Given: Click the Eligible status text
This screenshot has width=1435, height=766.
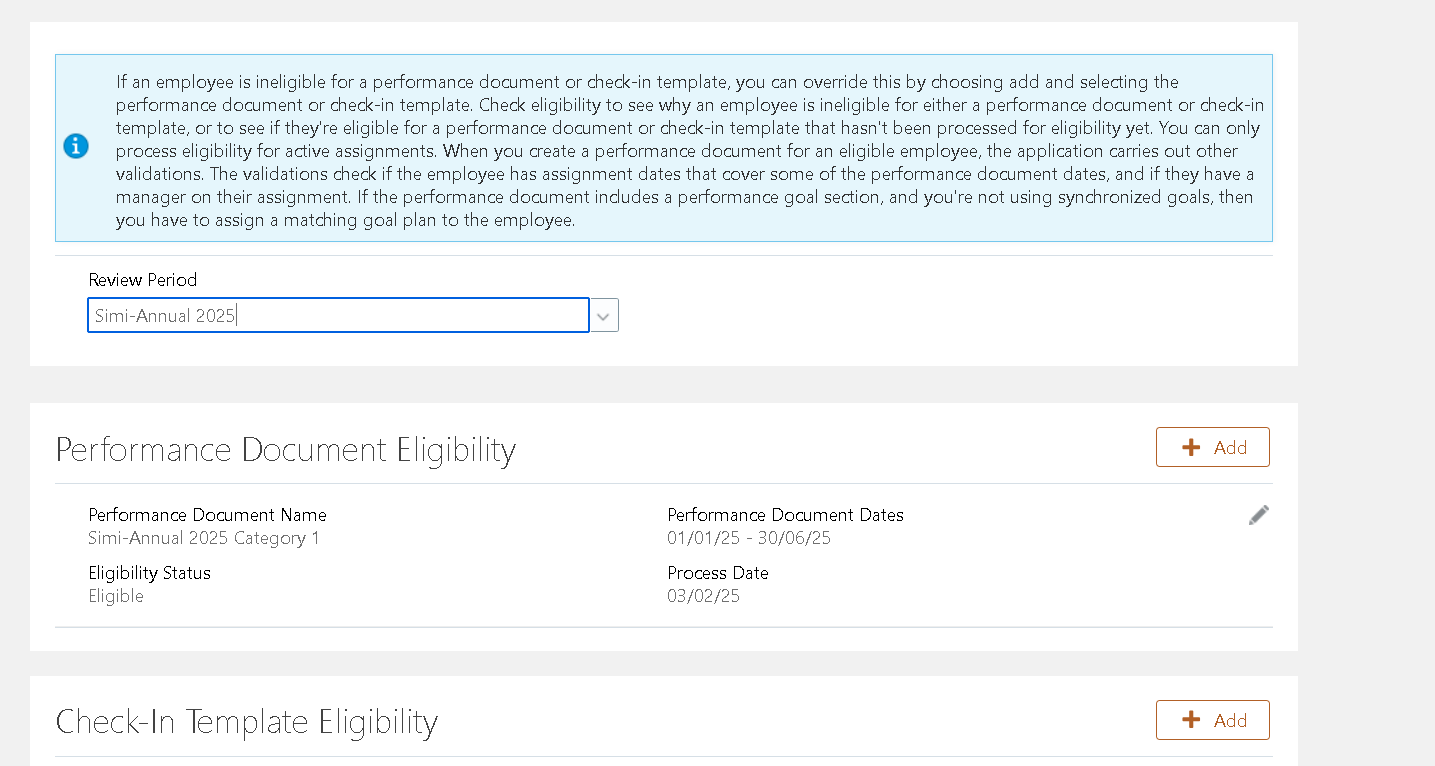Looking at the screenshot, I should tap(116, 595).
